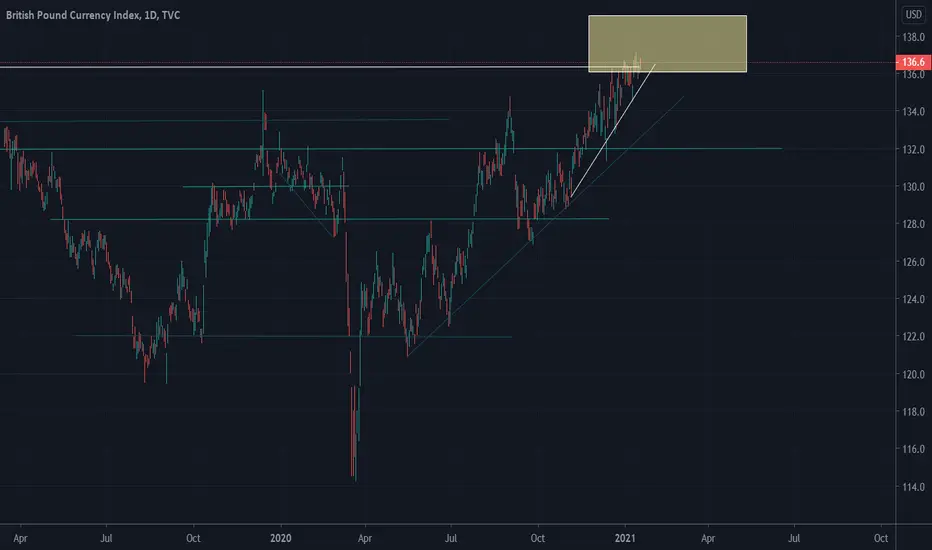Select the short green line at 130.0
This screenshot has height=550, width=932.
(x=266, y=187)
